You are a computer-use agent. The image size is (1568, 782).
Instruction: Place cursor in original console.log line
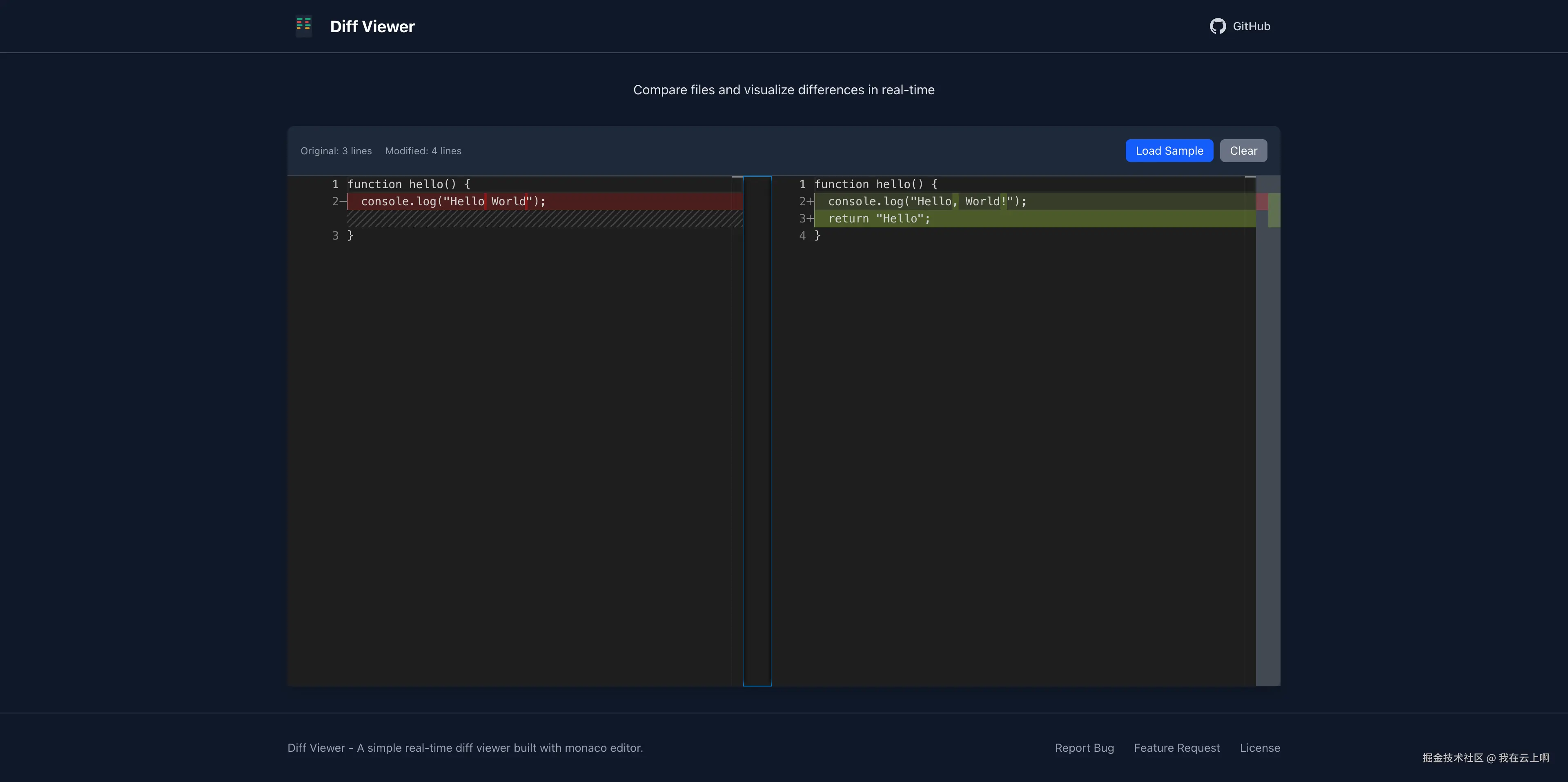tap(453, 202)
